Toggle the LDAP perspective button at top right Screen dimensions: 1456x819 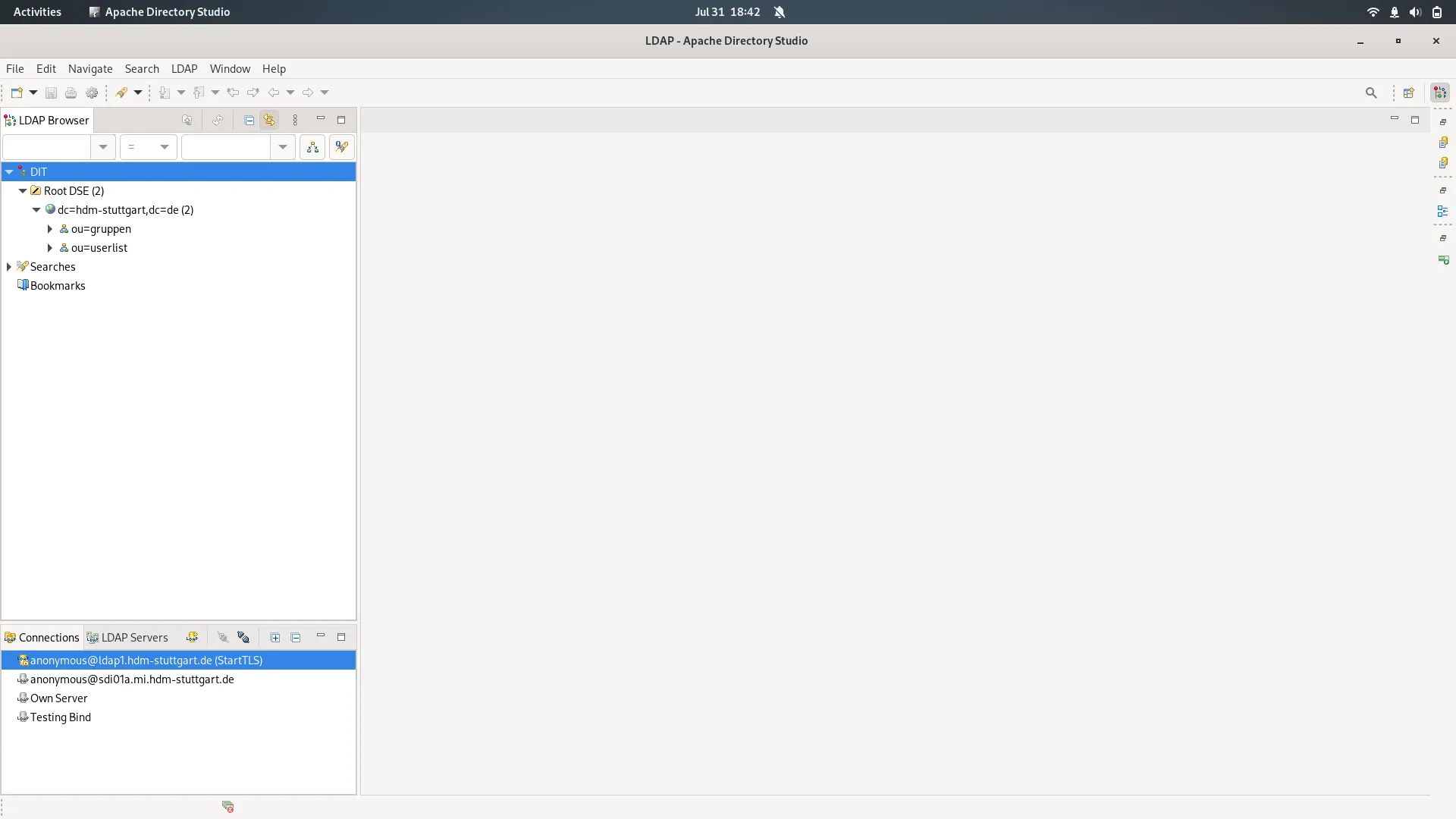point(1439,93)
